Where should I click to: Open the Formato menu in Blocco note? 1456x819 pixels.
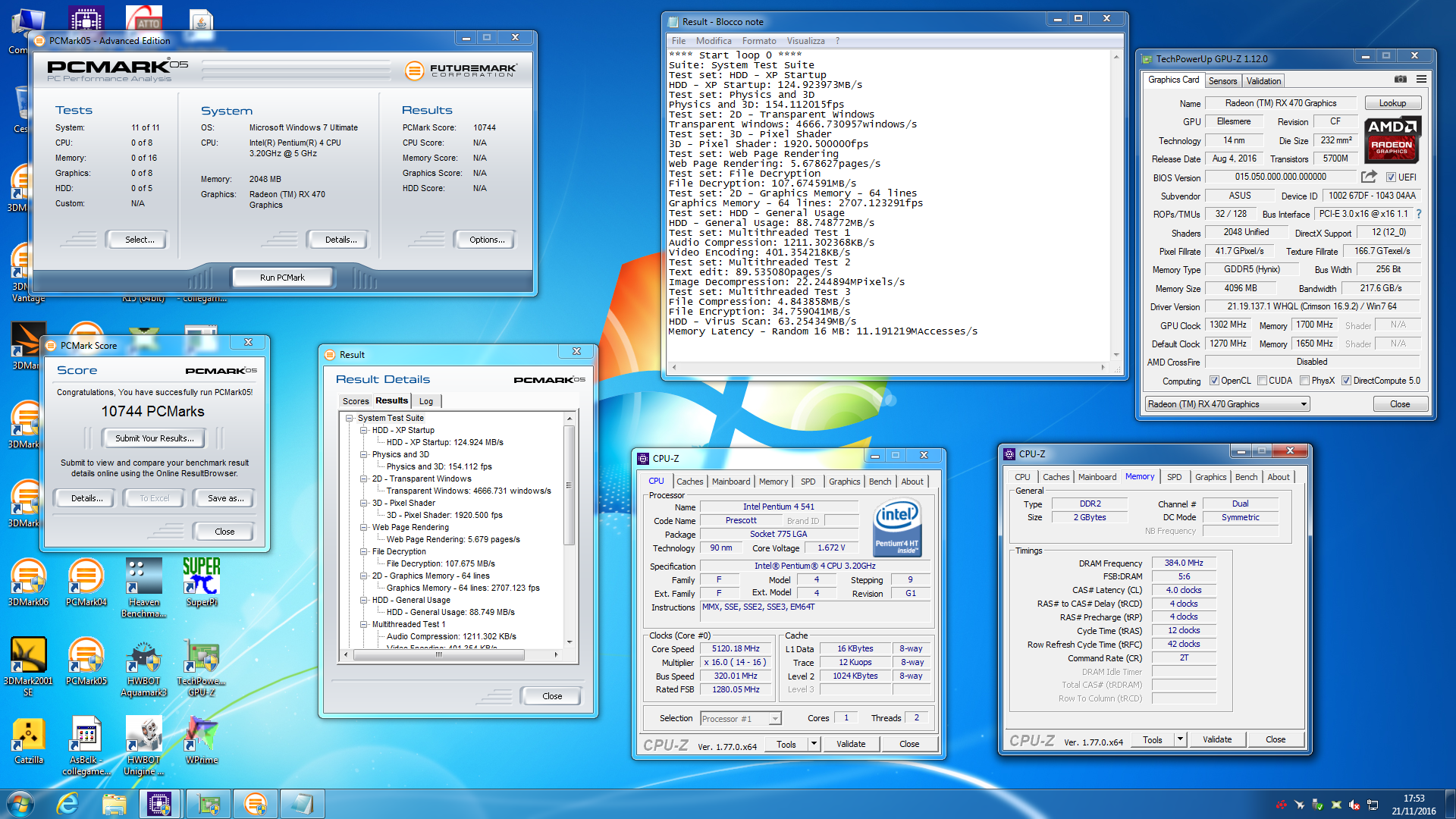point(759,41)
